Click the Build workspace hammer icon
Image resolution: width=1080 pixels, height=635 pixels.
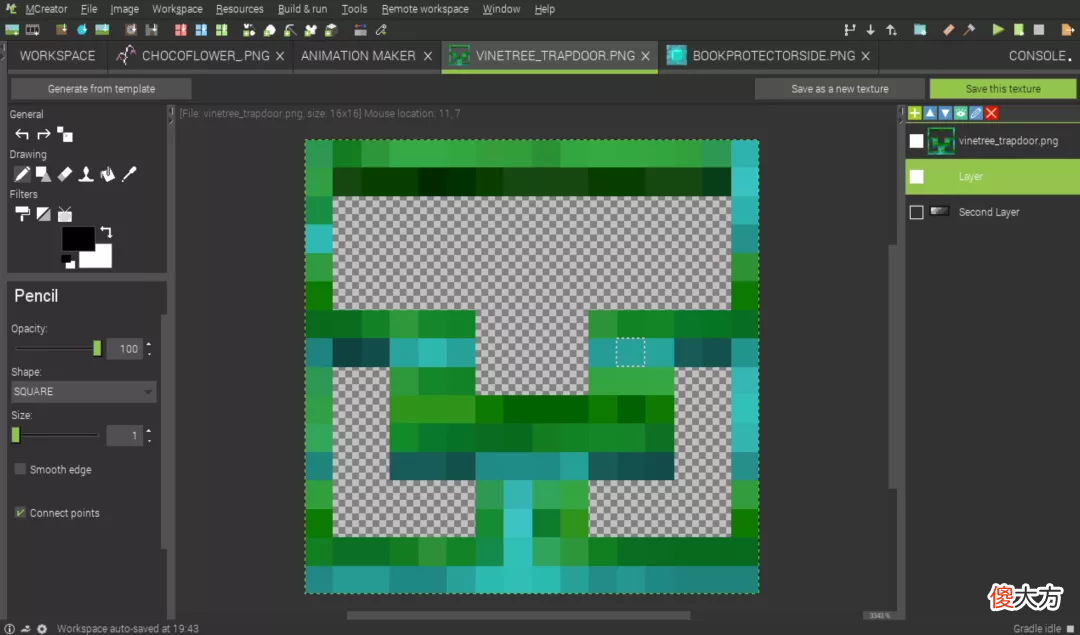(x=969, y=30)
